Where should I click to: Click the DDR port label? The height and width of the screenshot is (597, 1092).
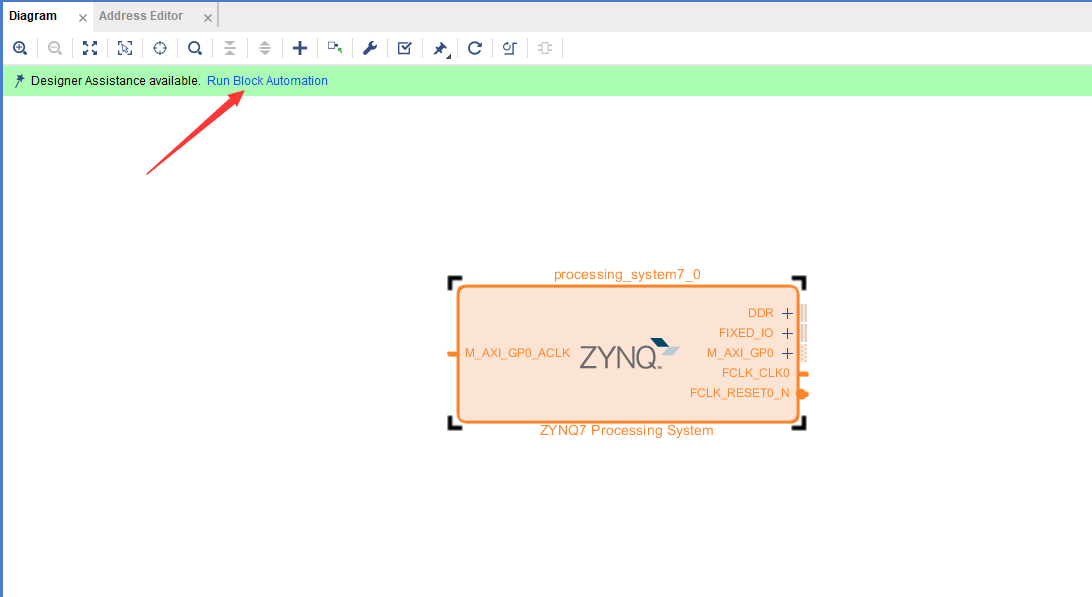coord(760,313)
